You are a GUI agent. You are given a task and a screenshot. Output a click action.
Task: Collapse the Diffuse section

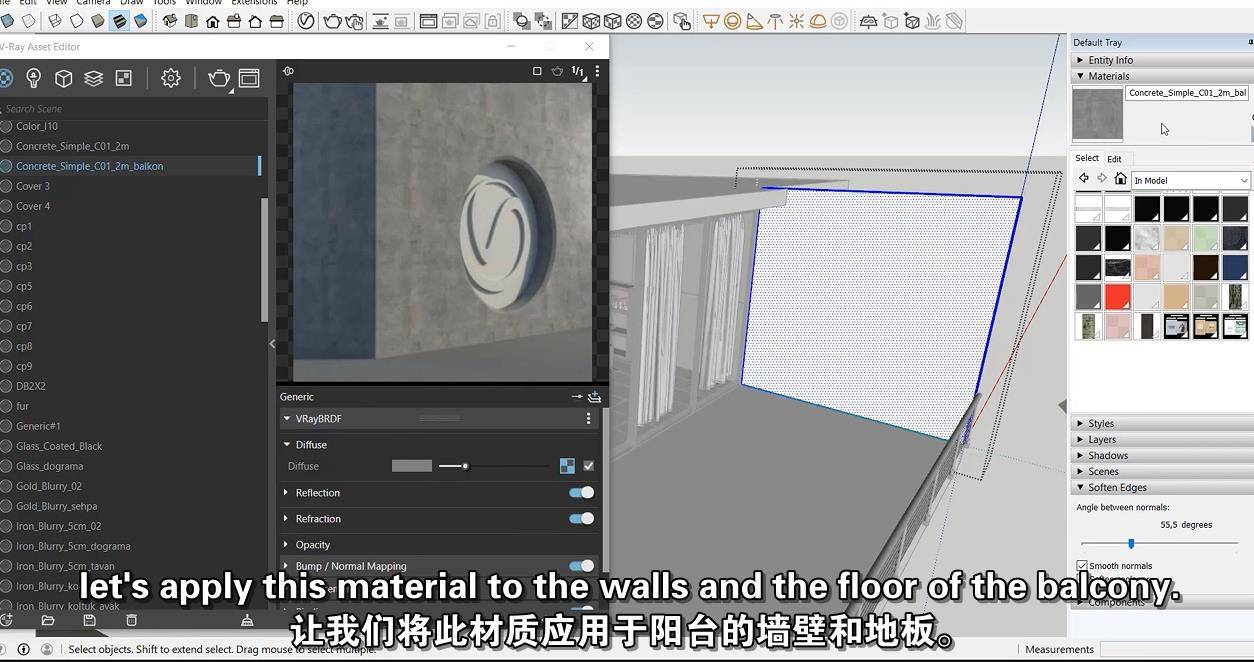286,445
